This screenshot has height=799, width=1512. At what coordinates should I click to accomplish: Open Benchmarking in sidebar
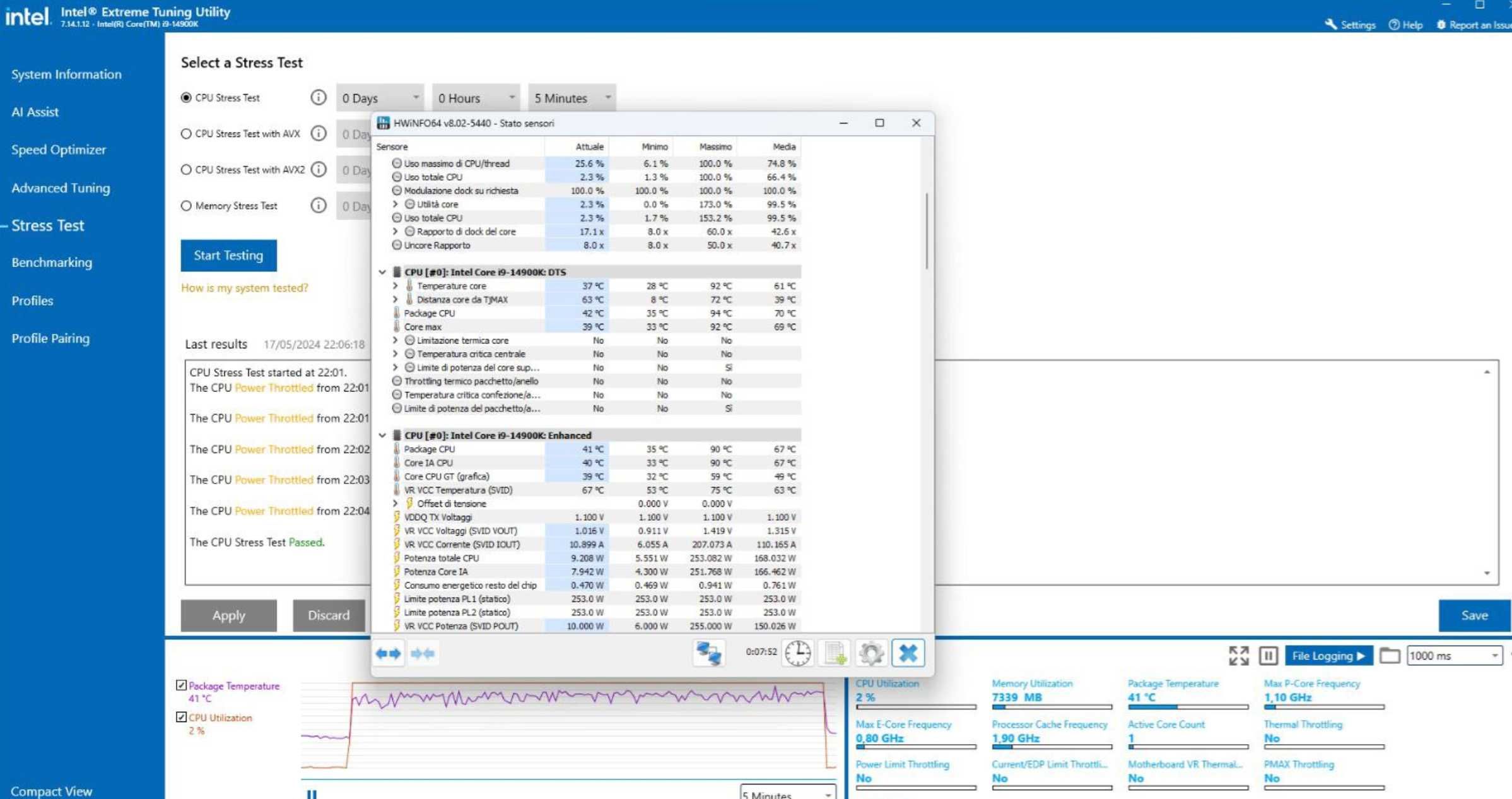pos(52,263)
